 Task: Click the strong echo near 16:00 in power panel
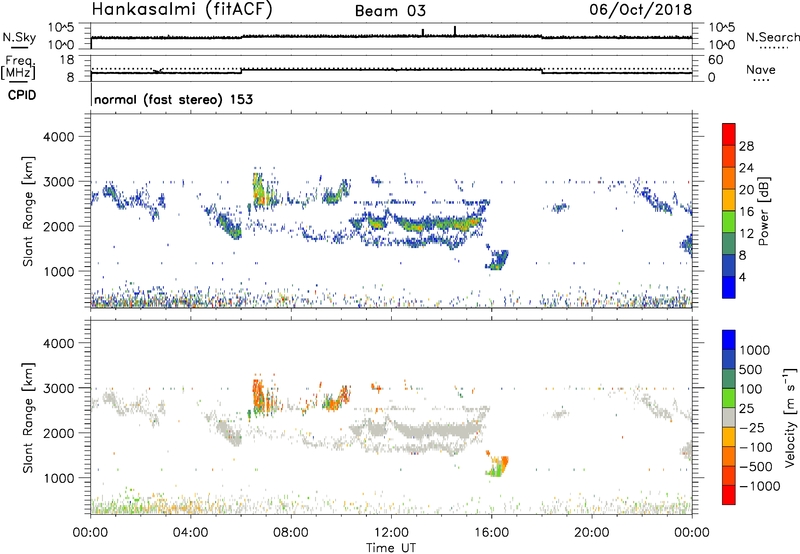[496, 261]
